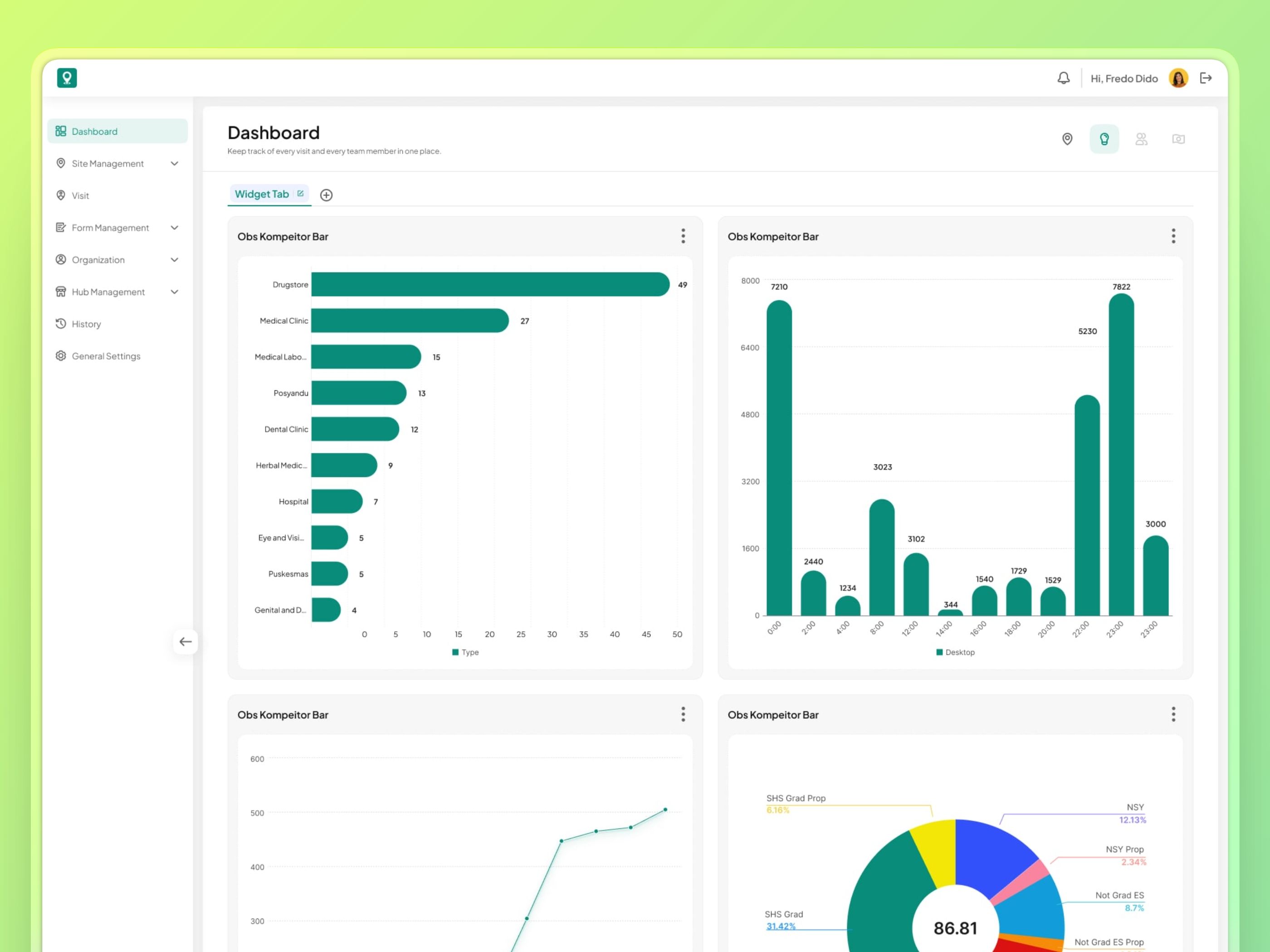Expand the Site Management chevron
Image resolution: width=1270 pixels, height=952 pixels.
[x=175, y=164]
